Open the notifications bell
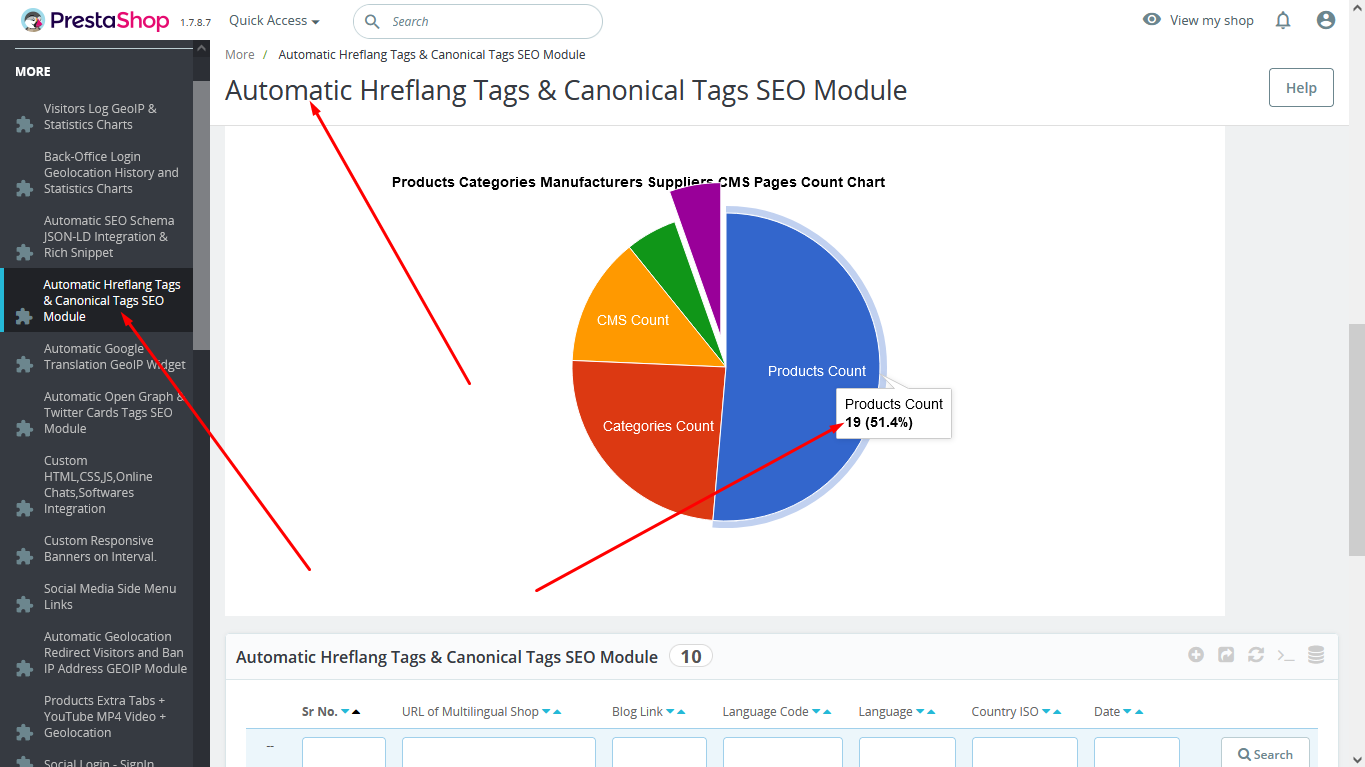Viewport: 1365px width, 767px height. (x=1283, y=20)
